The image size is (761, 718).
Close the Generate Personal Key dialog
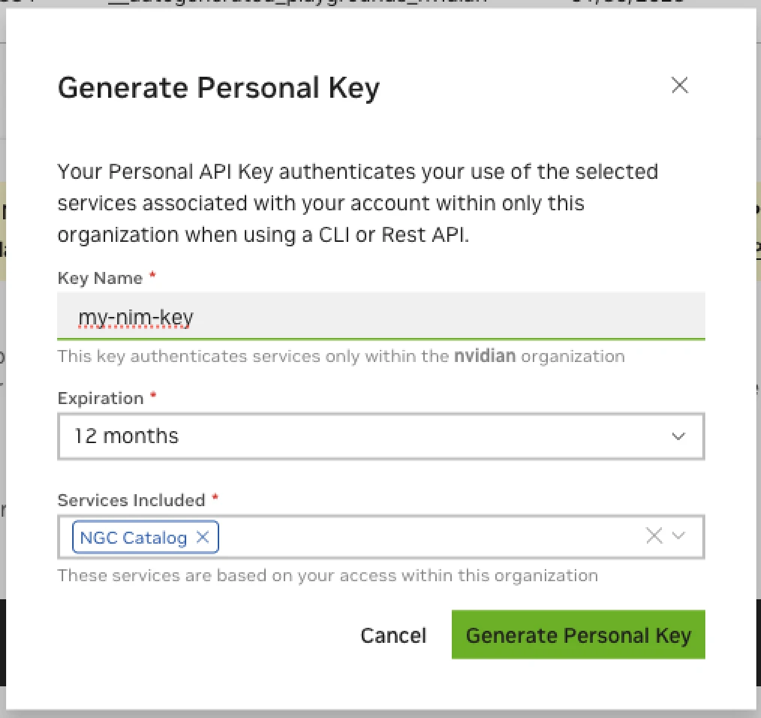(679, 85)
